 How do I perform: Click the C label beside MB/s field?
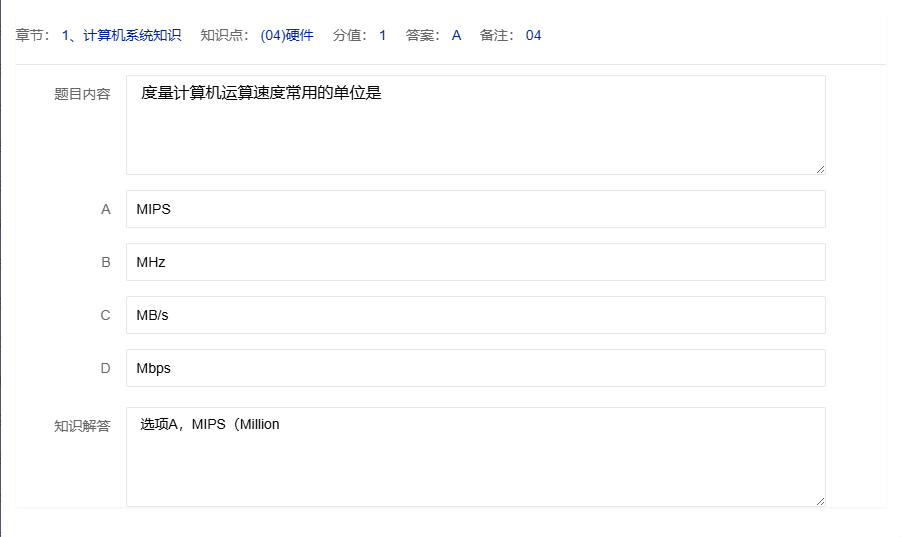point(105,315)
